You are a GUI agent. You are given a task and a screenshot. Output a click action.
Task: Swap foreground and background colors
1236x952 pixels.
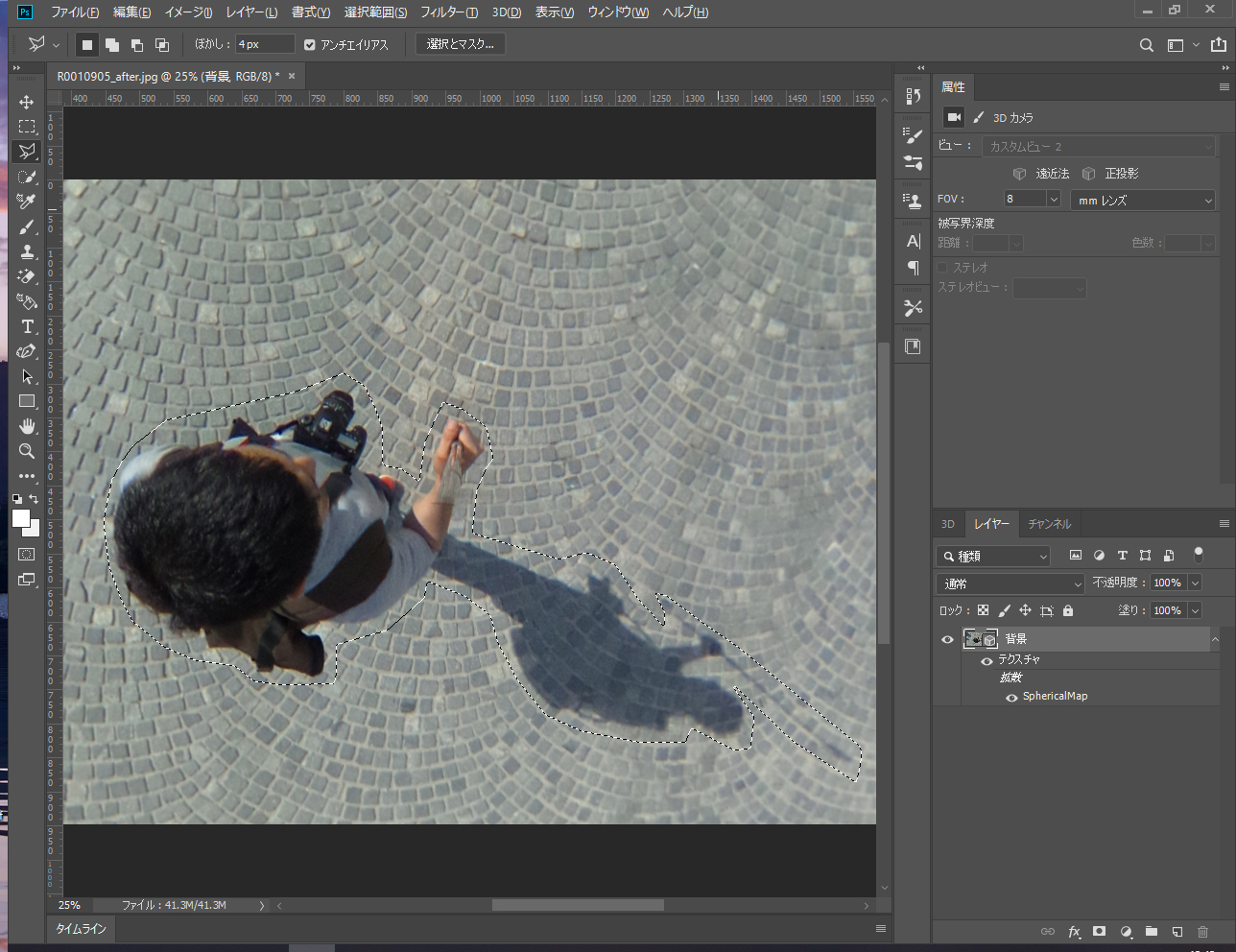pyautogui.click(x=34, y=499)
